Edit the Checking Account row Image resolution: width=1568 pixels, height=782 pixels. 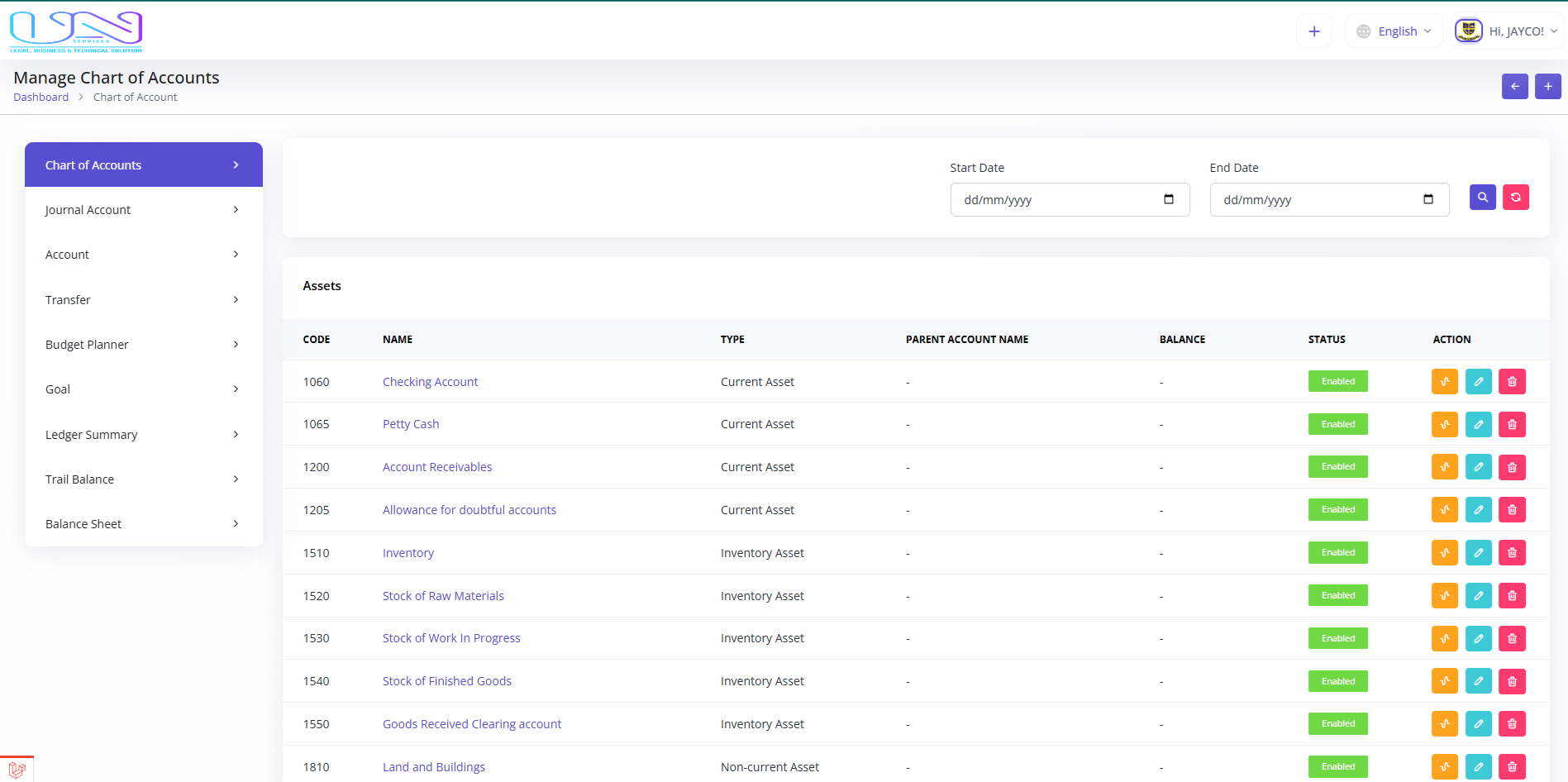click(1478, 382)
